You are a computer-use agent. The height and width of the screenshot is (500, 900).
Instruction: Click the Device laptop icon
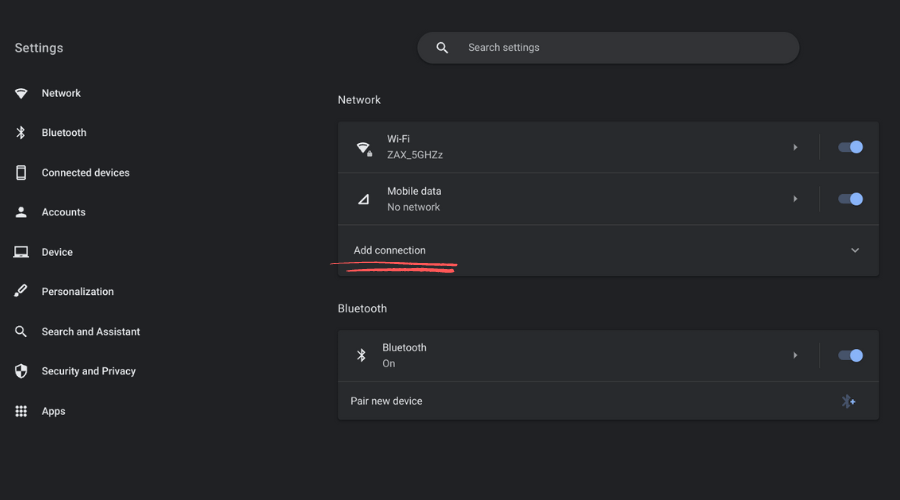tap(21, 252)
